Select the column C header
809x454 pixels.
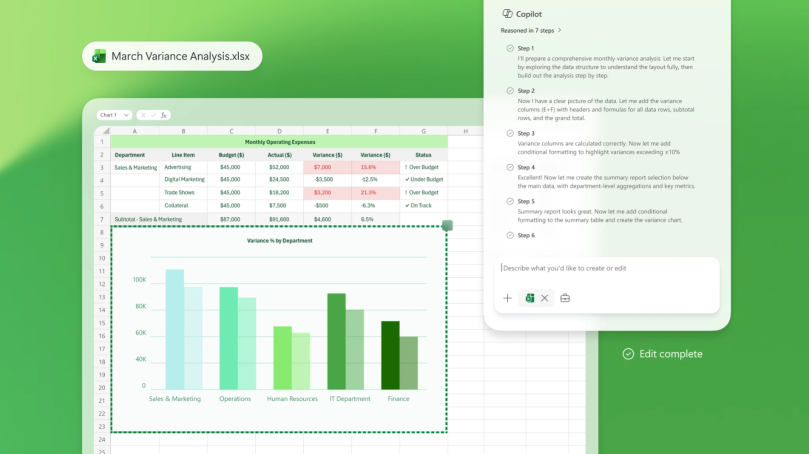point(231,131)
